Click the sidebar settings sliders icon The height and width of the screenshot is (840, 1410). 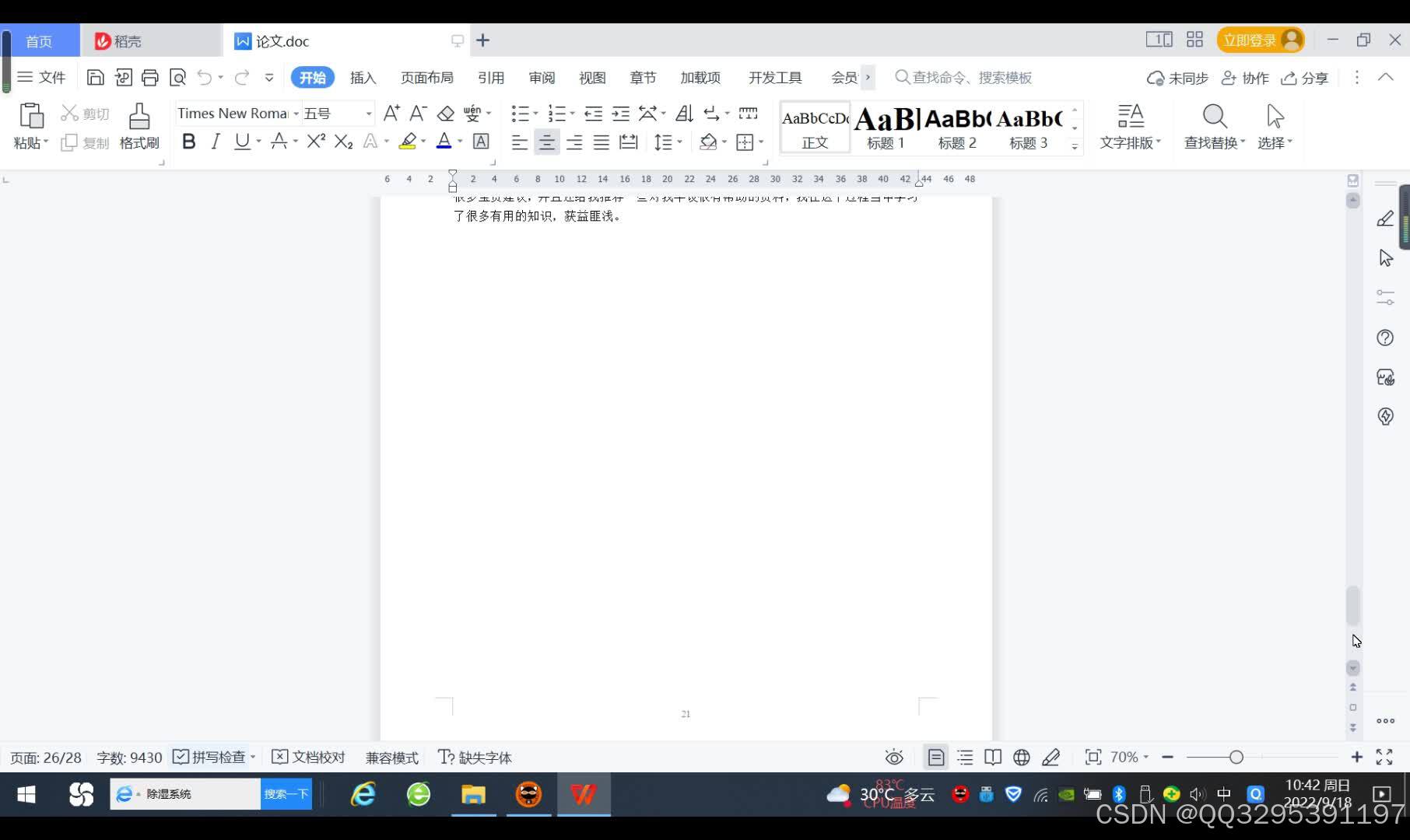pos(1385,298)
